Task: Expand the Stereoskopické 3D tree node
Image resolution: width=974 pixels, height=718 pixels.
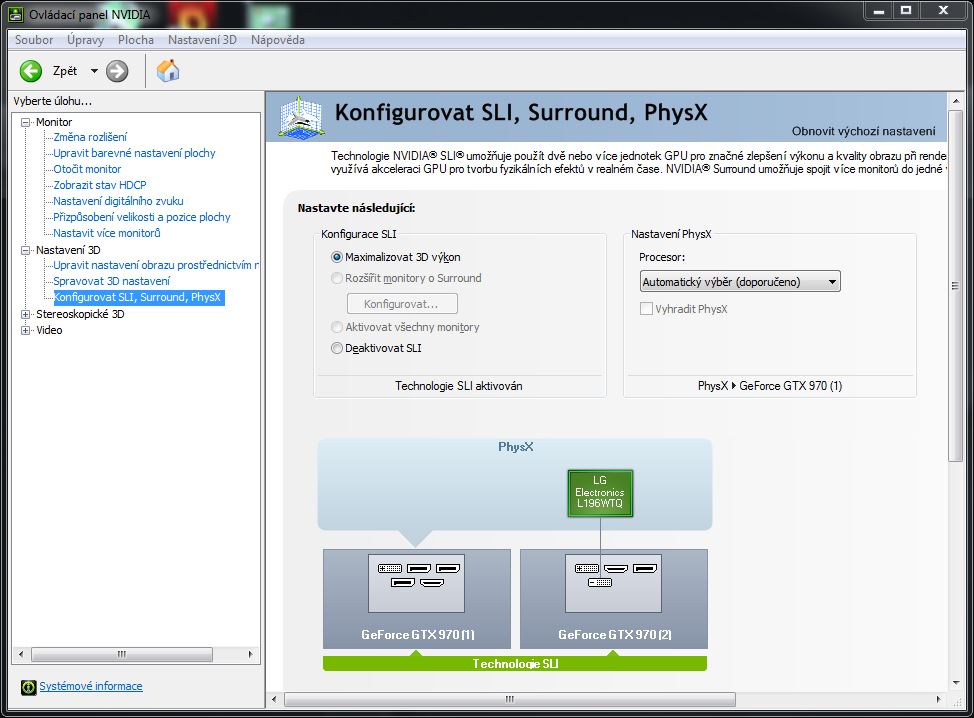Action: click(x=26, y=314)
